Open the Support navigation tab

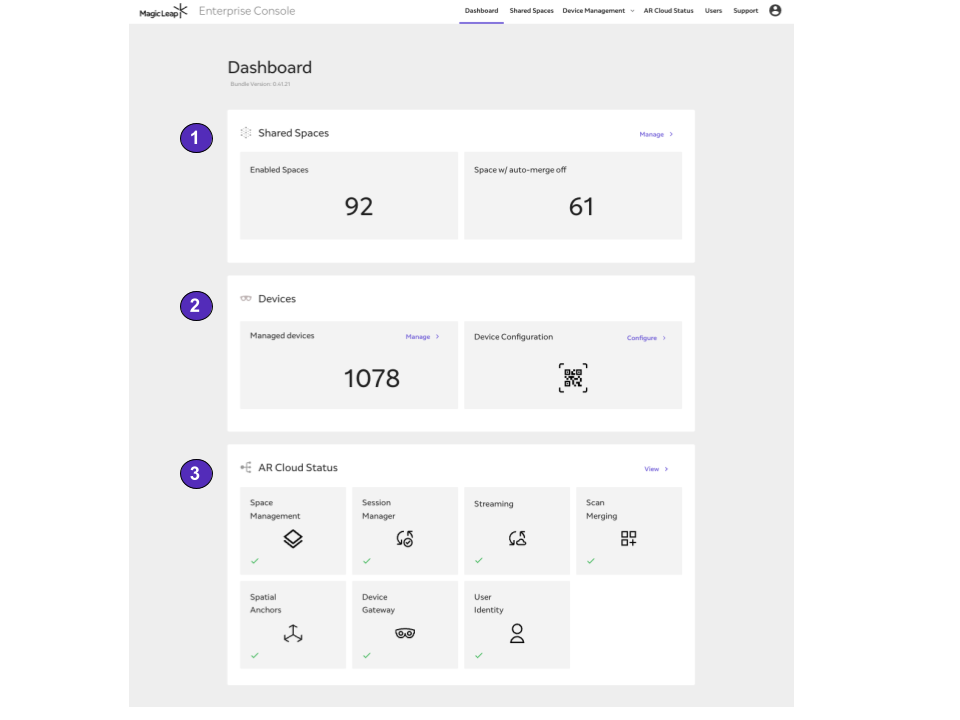(746, 11)
